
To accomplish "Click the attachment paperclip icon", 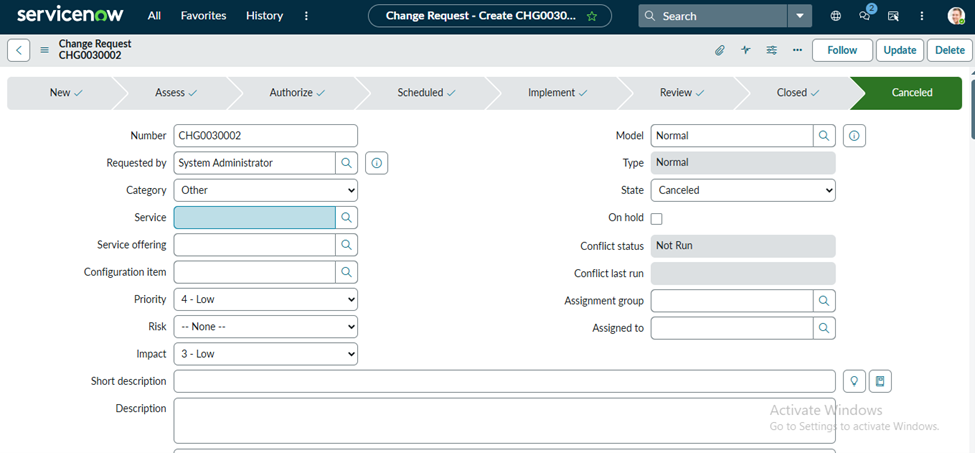I will [x=719, y=50].
